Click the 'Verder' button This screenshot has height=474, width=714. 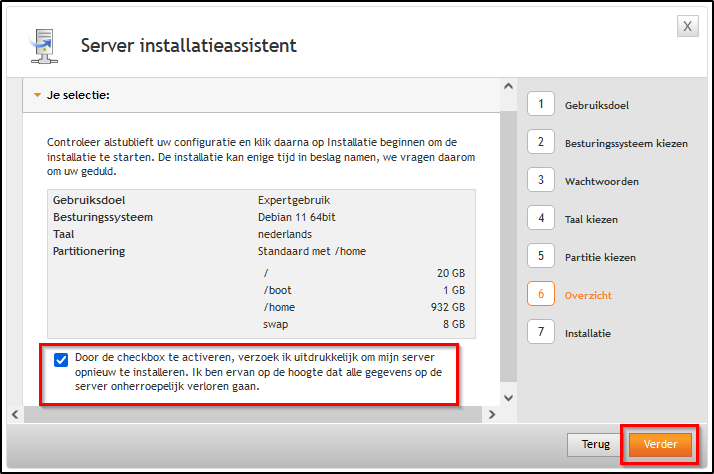pos(660,444)
